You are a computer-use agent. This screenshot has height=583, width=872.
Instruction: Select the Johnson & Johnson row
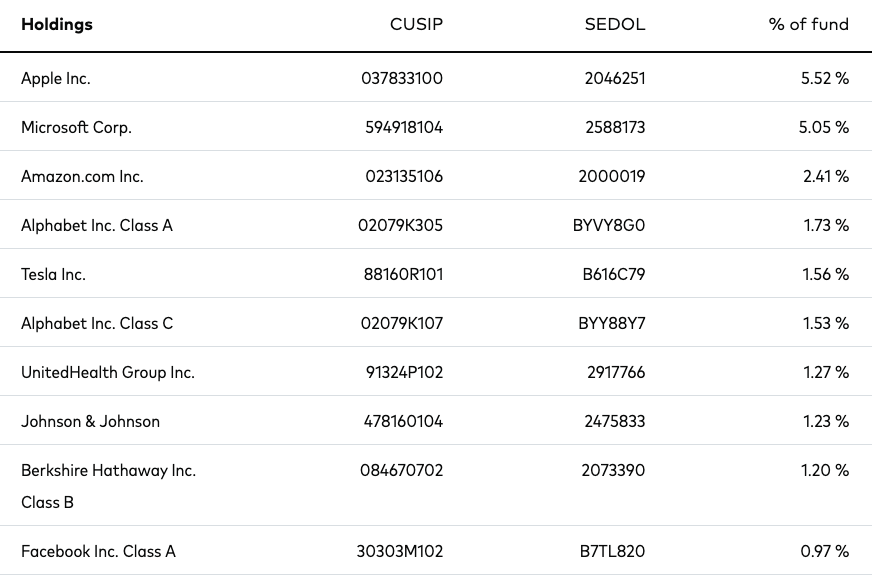tap(436, 421)
